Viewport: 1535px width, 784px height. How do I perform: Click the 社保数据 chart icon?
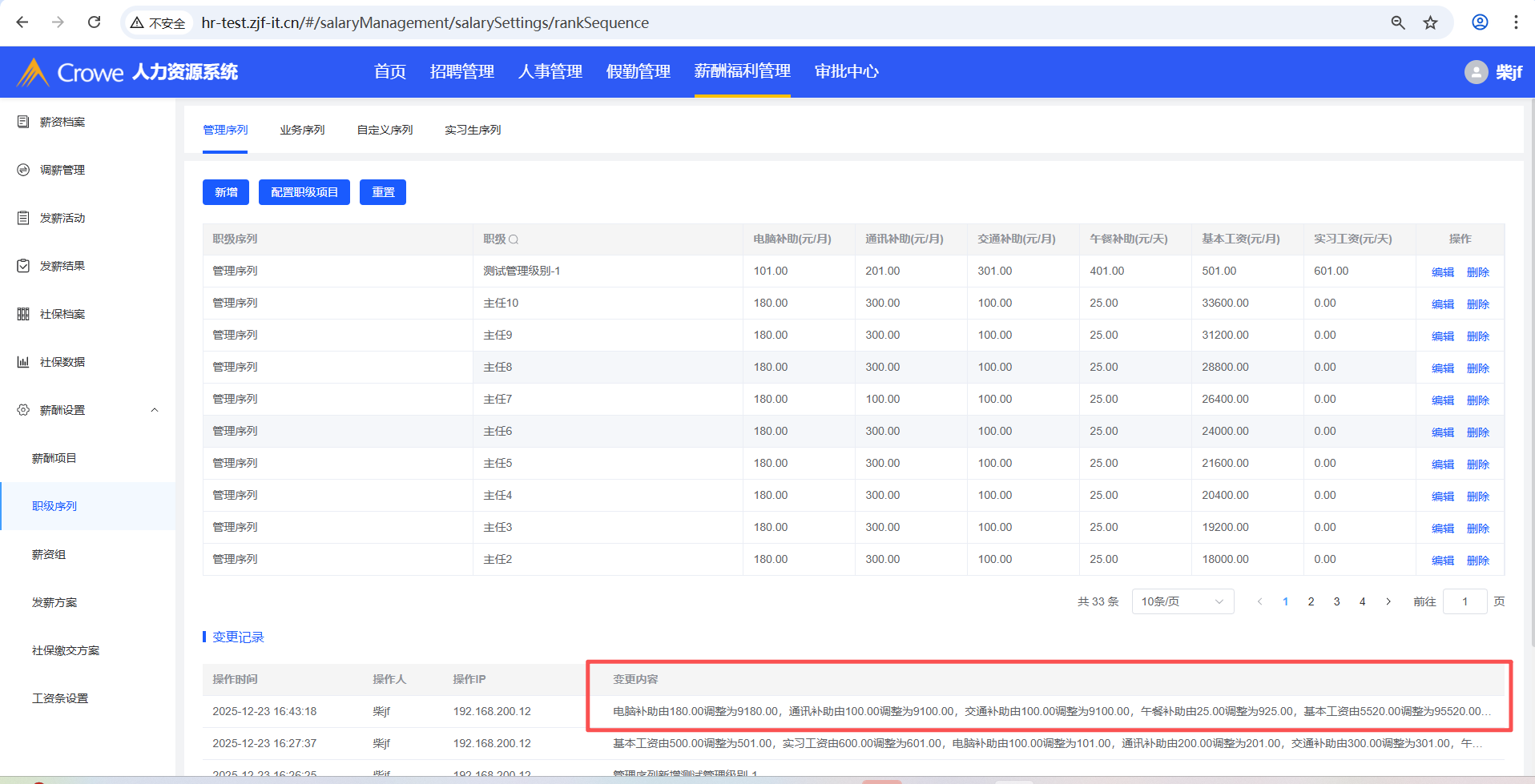[23, 362]
